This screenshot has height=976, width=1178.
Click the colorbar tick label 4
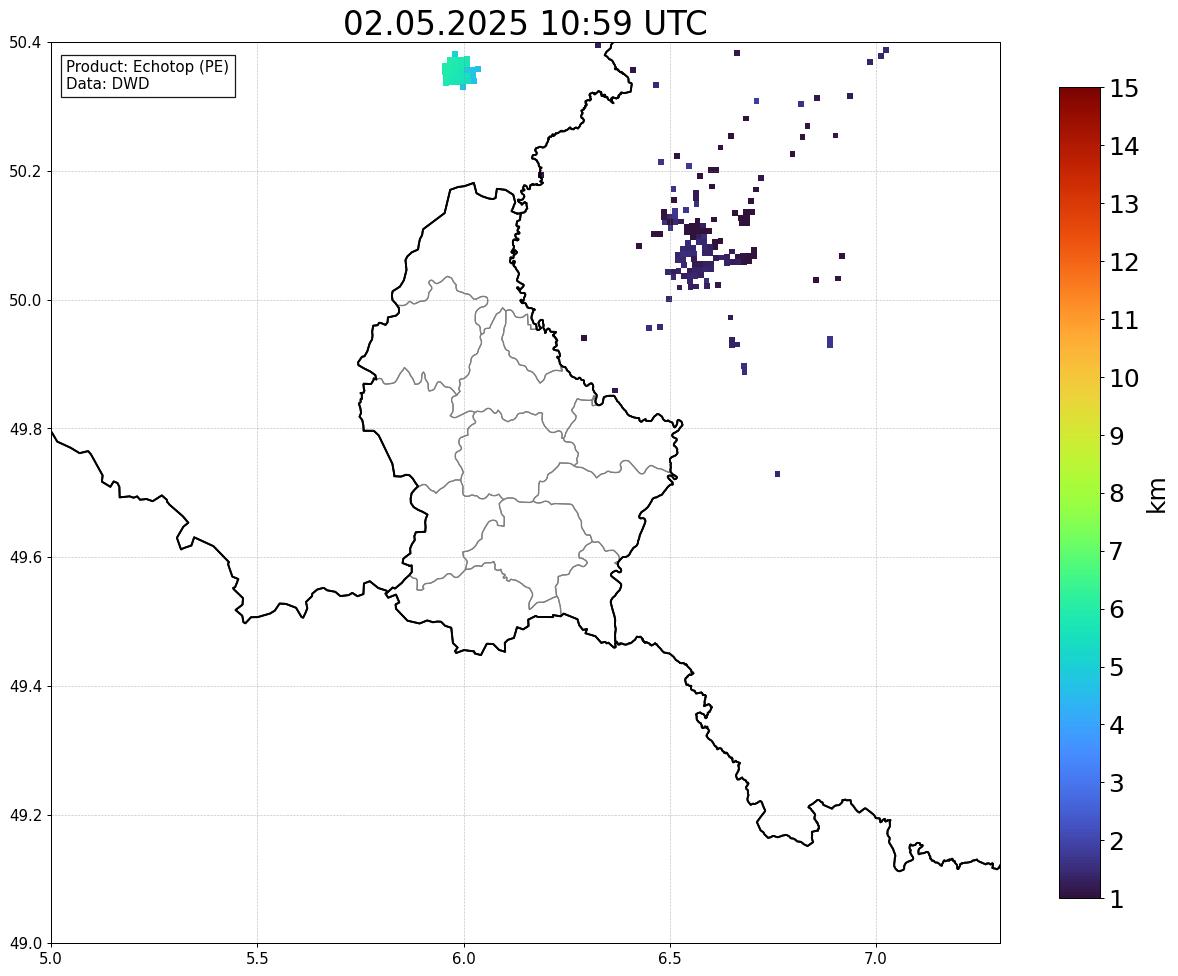[1117, 725]
